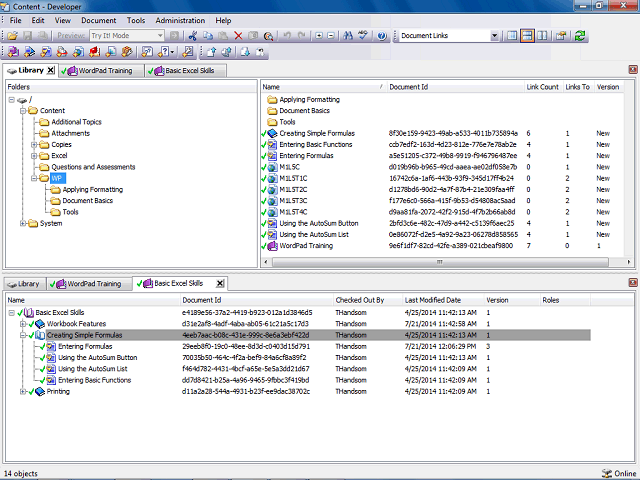Click the Undo arrow icon

(287, 36)
